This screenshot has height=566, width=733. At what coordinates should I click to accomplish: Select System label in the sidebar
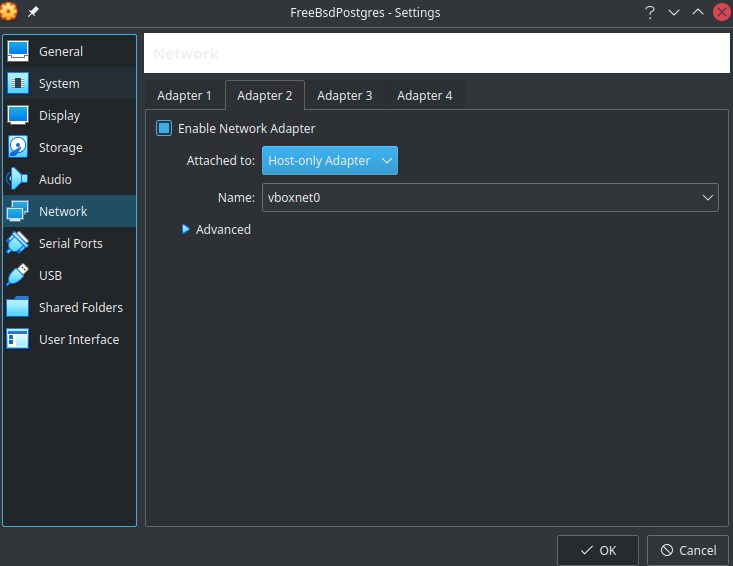[x=59, y=84]
